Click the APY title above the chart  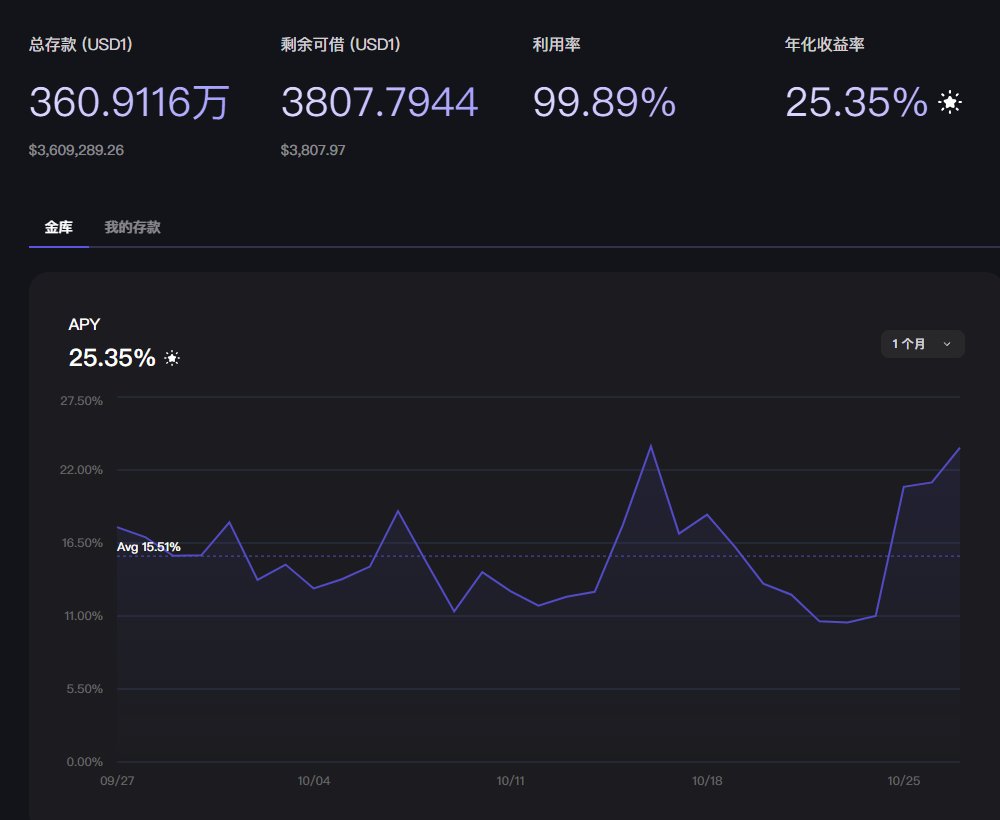click(84, 324)
